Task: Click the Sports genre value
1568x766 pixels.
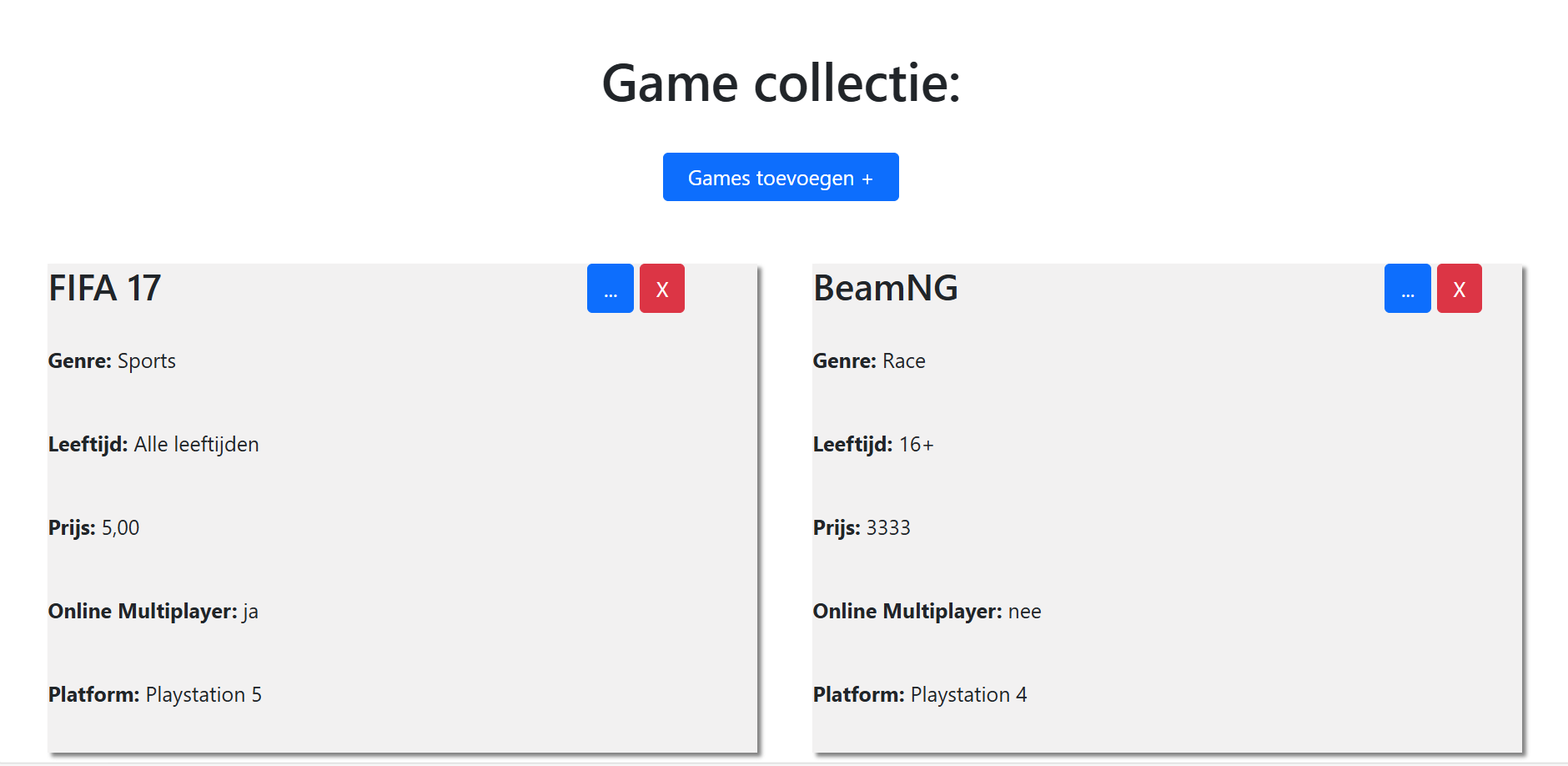Action: pos(147,361)
